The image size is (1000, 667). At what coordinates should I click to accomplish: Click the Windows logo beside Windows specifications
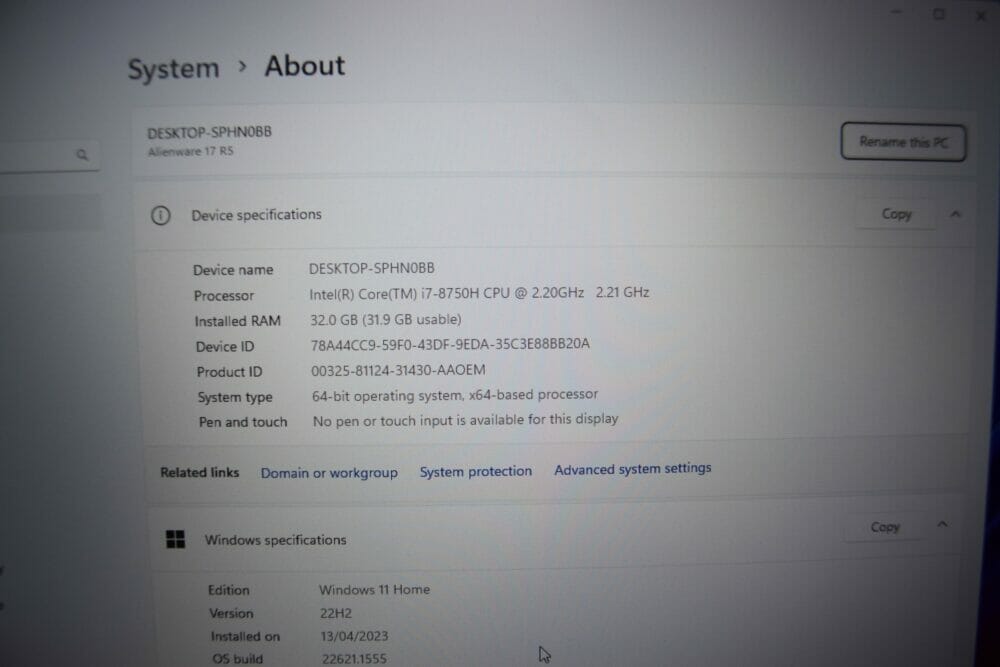175,539
